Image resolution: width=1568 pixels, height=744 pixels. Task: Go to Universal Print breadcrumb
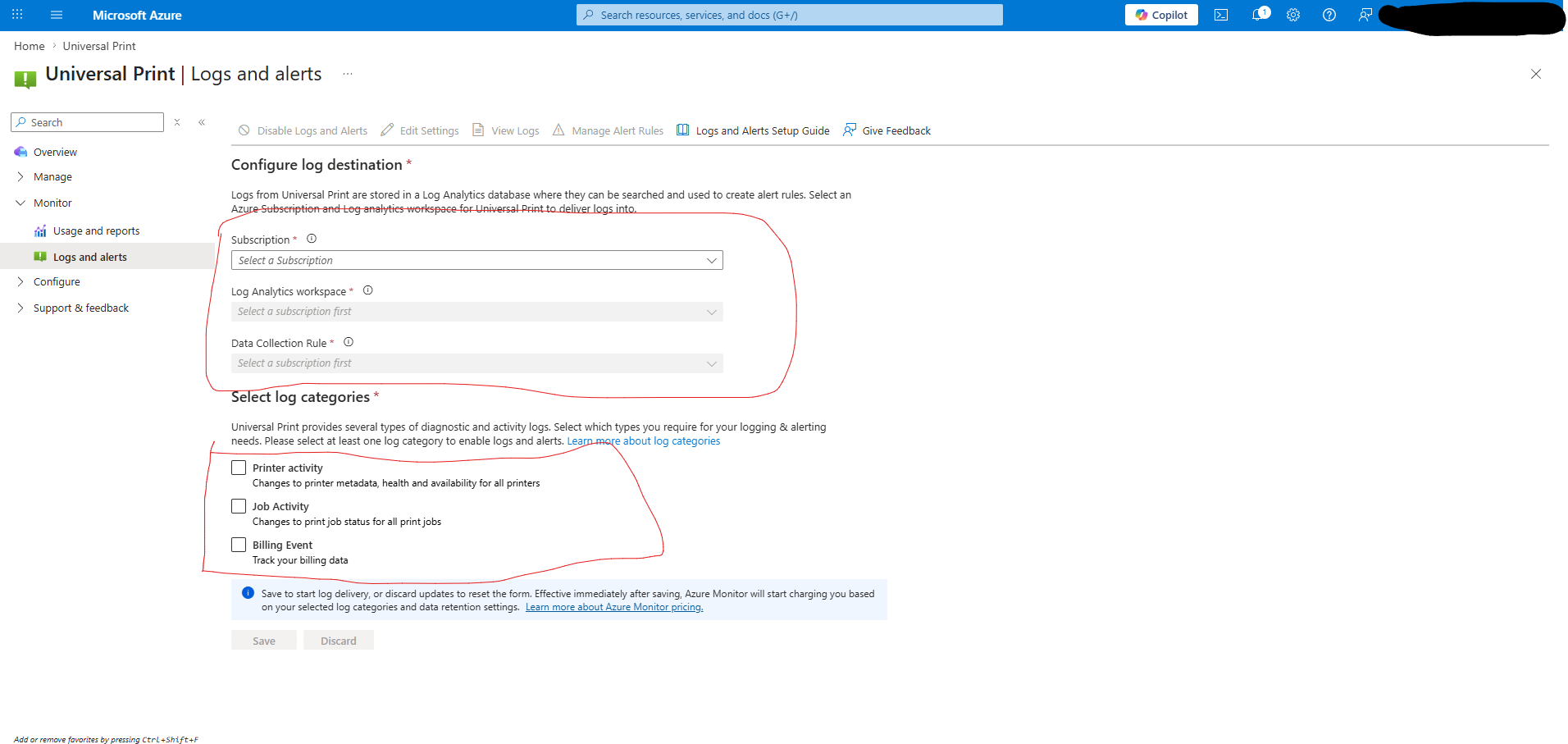(99, 46)
